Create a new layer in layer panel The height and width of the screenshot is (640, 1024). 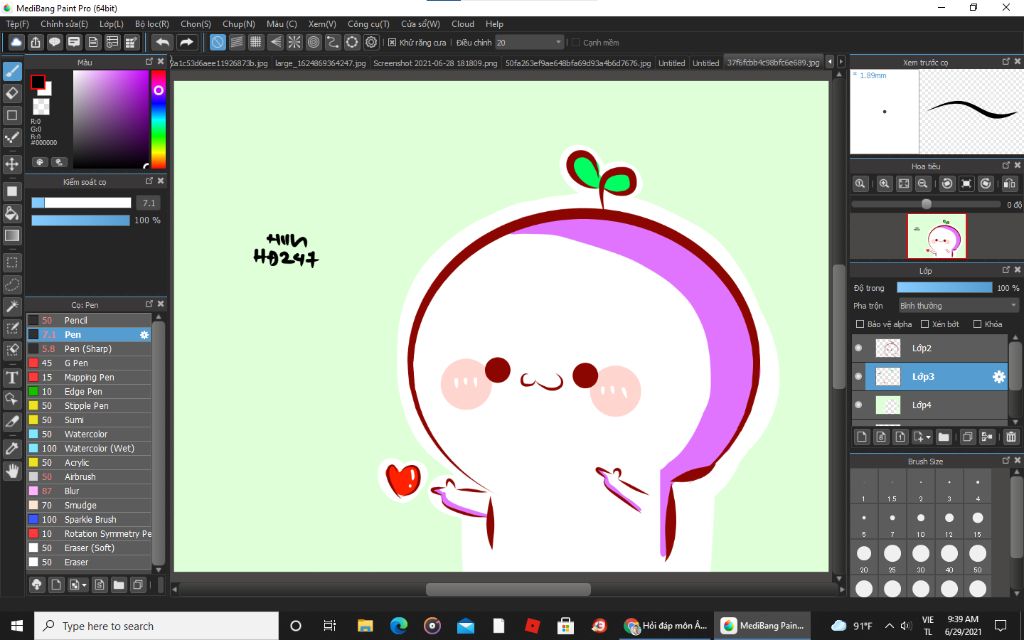pyautogui.click(x=862, y=437)
